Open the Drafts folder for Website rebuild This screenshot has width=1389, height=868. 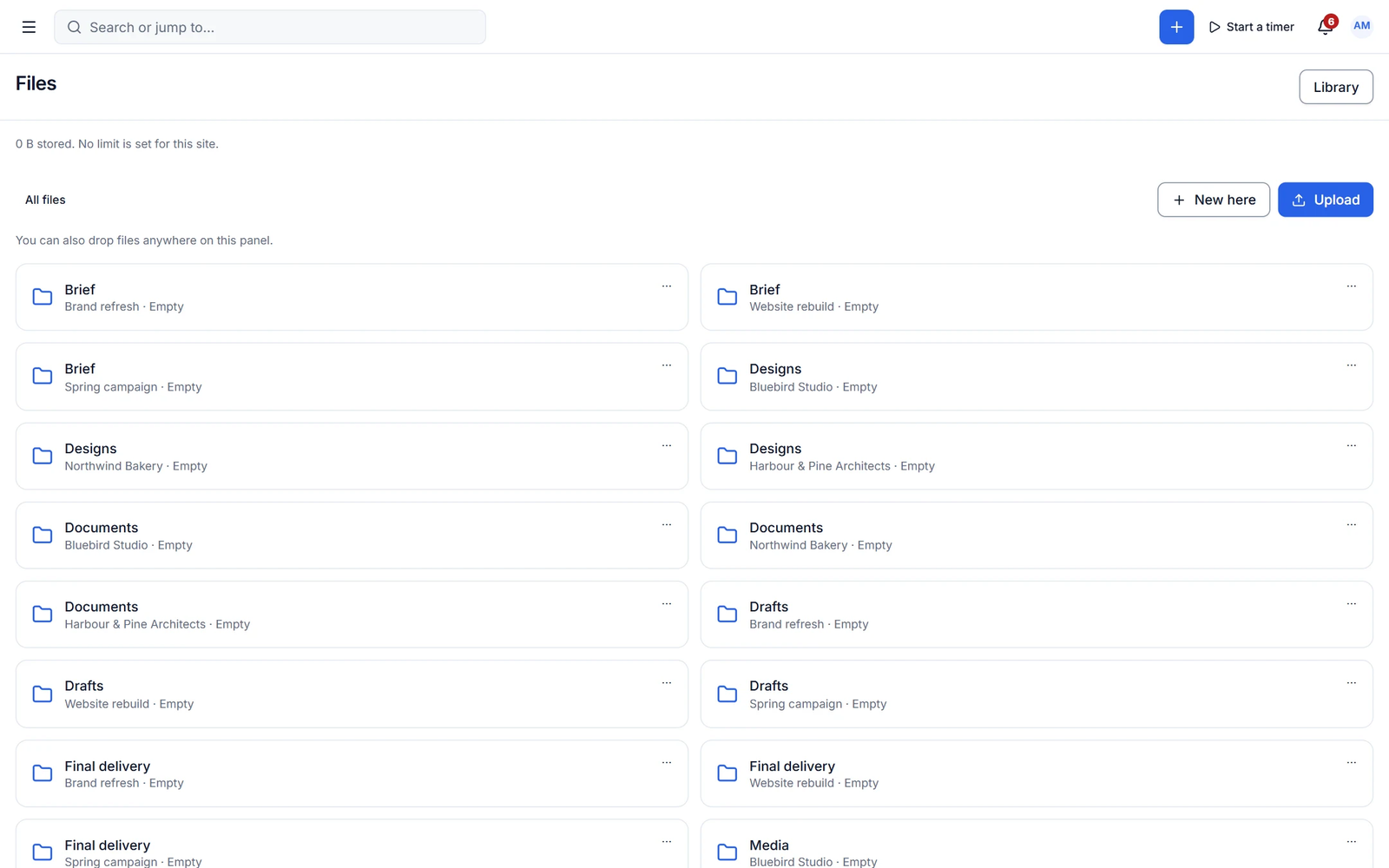tap(352, 694)
